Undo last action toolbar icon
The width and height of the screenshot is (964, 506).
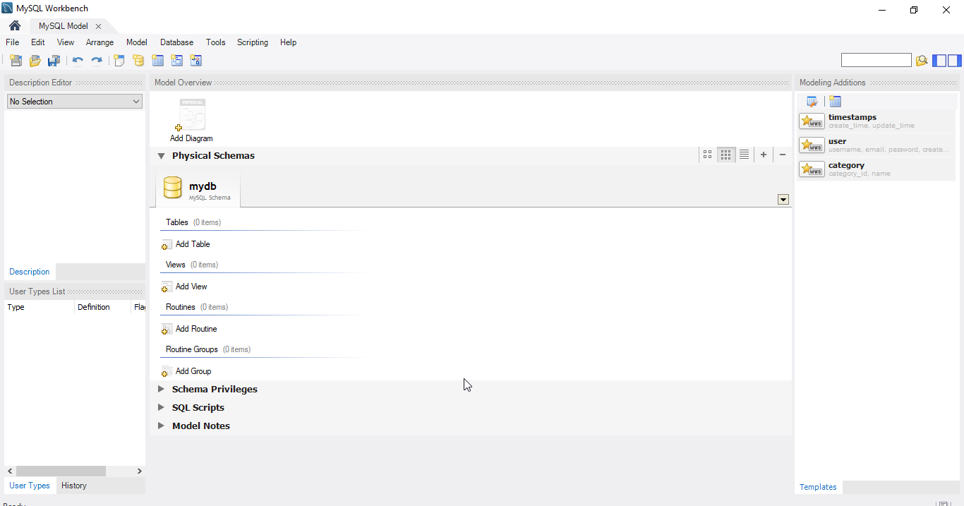point(77,60)
